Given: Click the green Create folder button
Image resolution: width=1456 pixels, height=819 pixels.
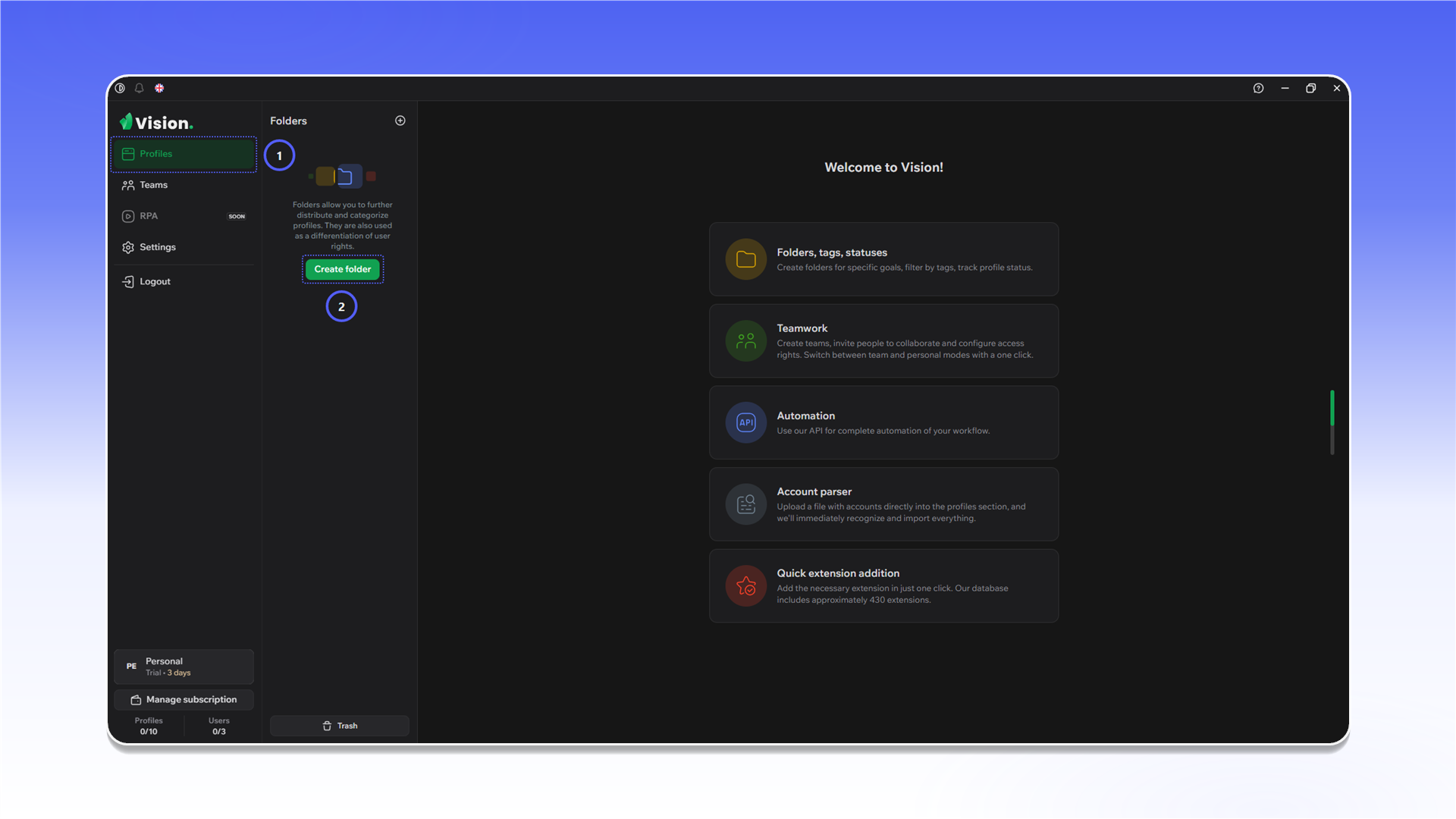Looking at the screenshot, I should (343, 269).
